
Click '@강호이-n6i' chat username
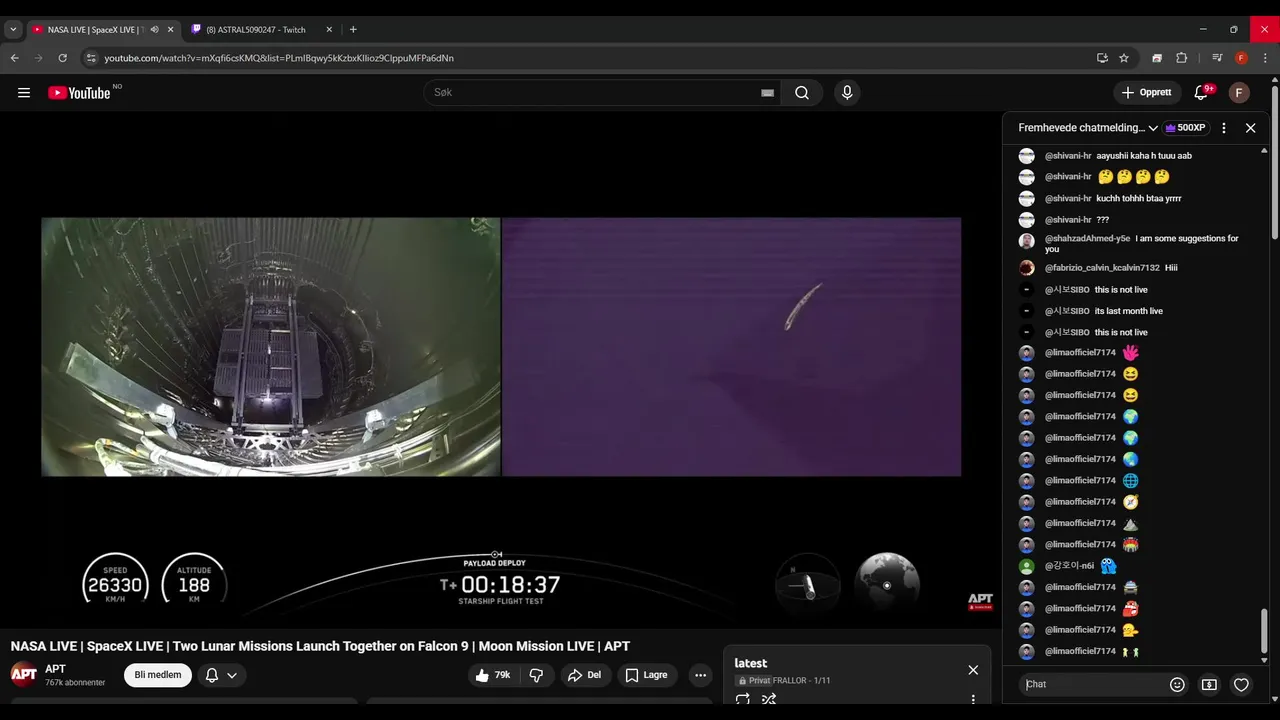pos(1070,566)
